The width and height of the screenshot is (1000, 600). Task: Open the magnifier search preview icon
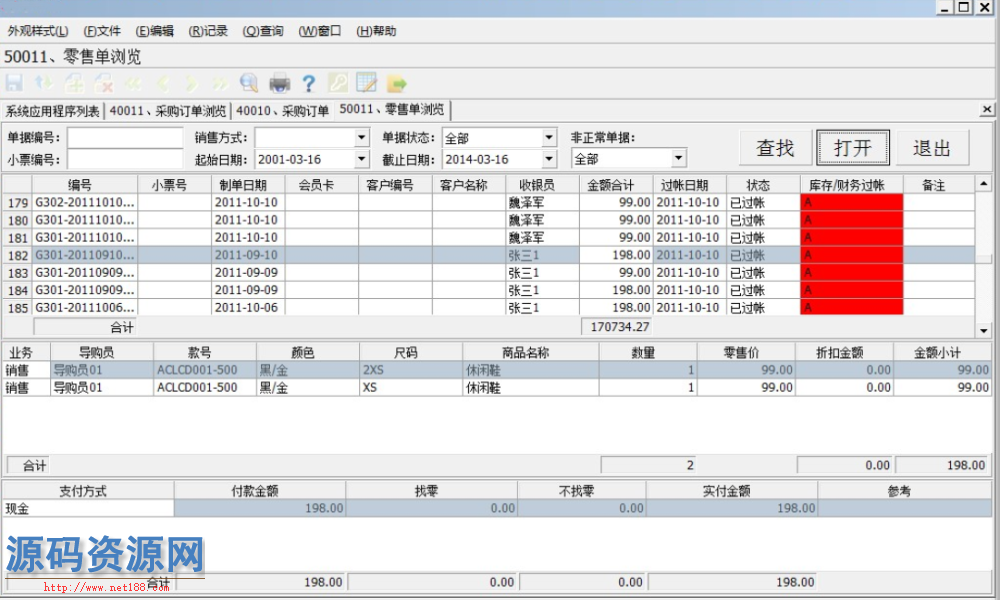click(249, 84)
